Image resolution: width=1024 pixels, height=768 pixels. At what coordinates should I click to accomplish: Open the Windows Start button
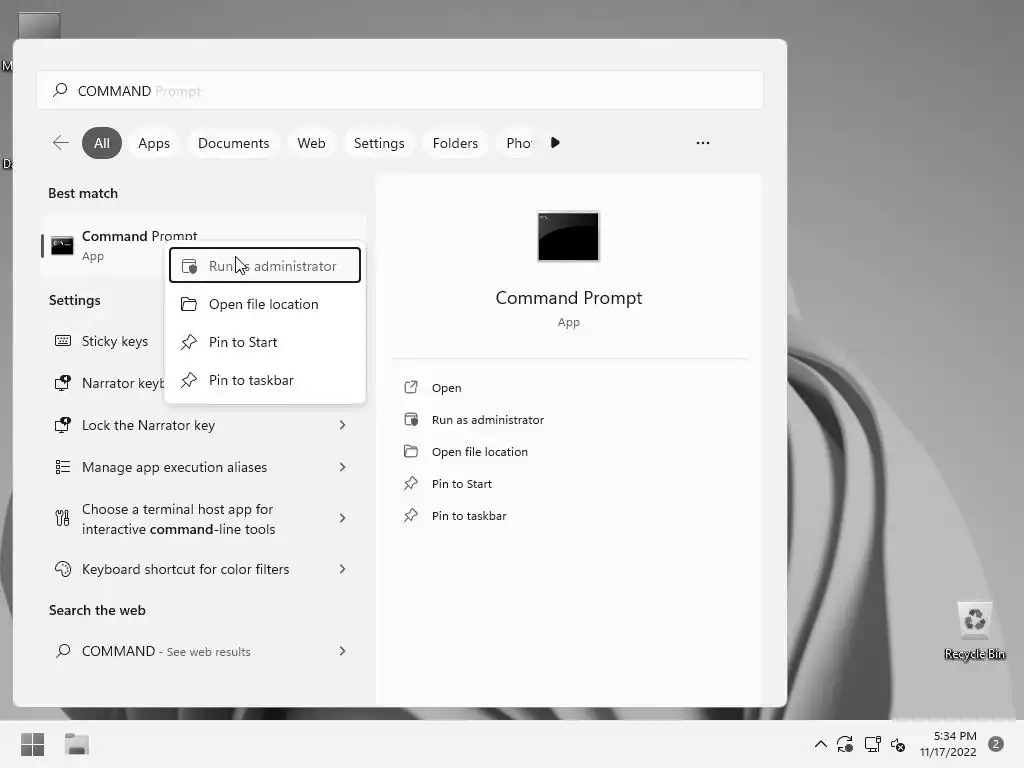click(x=32, y=744)
